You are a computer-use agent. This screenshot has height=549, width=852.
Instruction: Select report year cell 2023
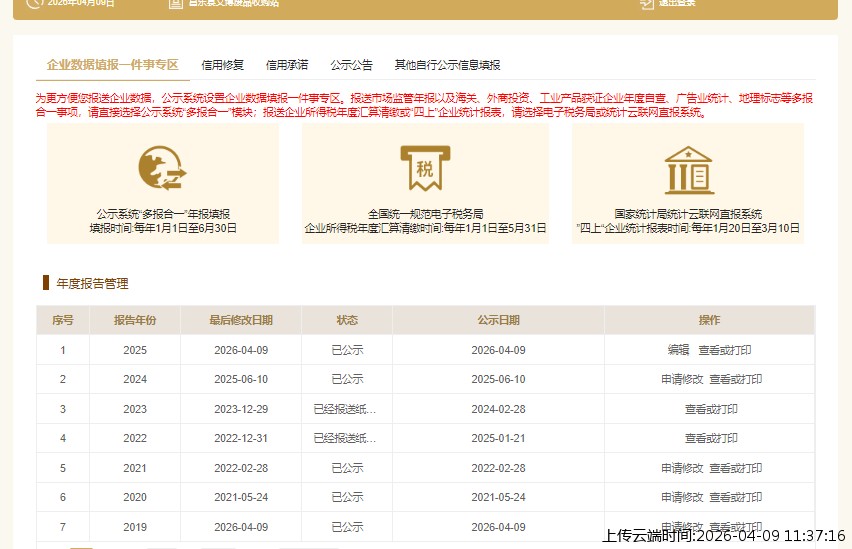tap(135, 409)
